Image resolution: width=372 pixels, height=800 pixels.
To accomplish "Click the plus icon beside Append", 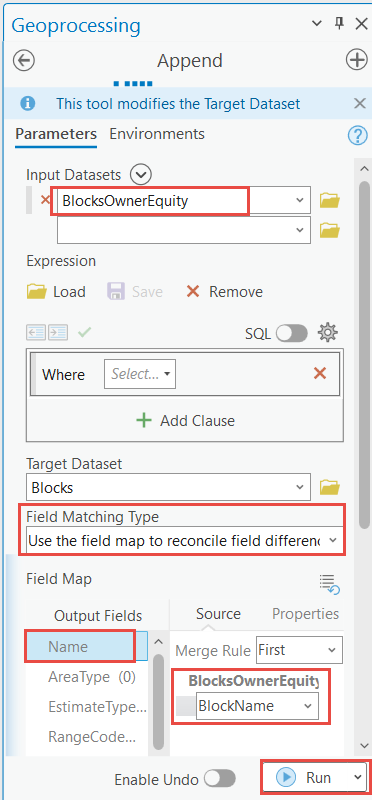I will (356, 60).
